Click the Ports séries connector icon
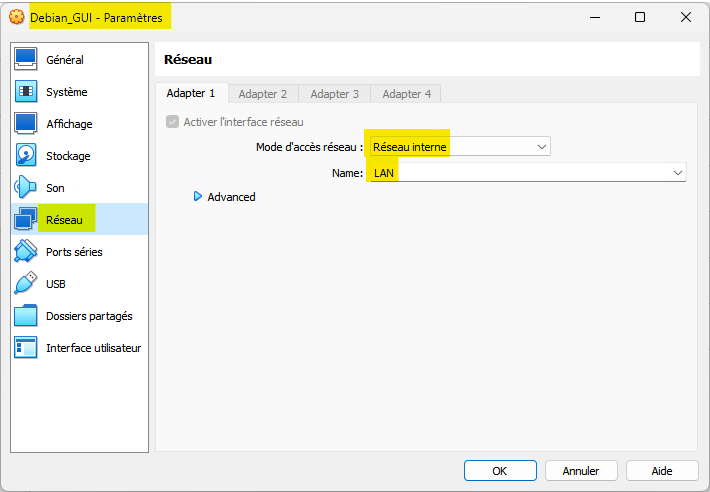710x492 pixels. 26,252
